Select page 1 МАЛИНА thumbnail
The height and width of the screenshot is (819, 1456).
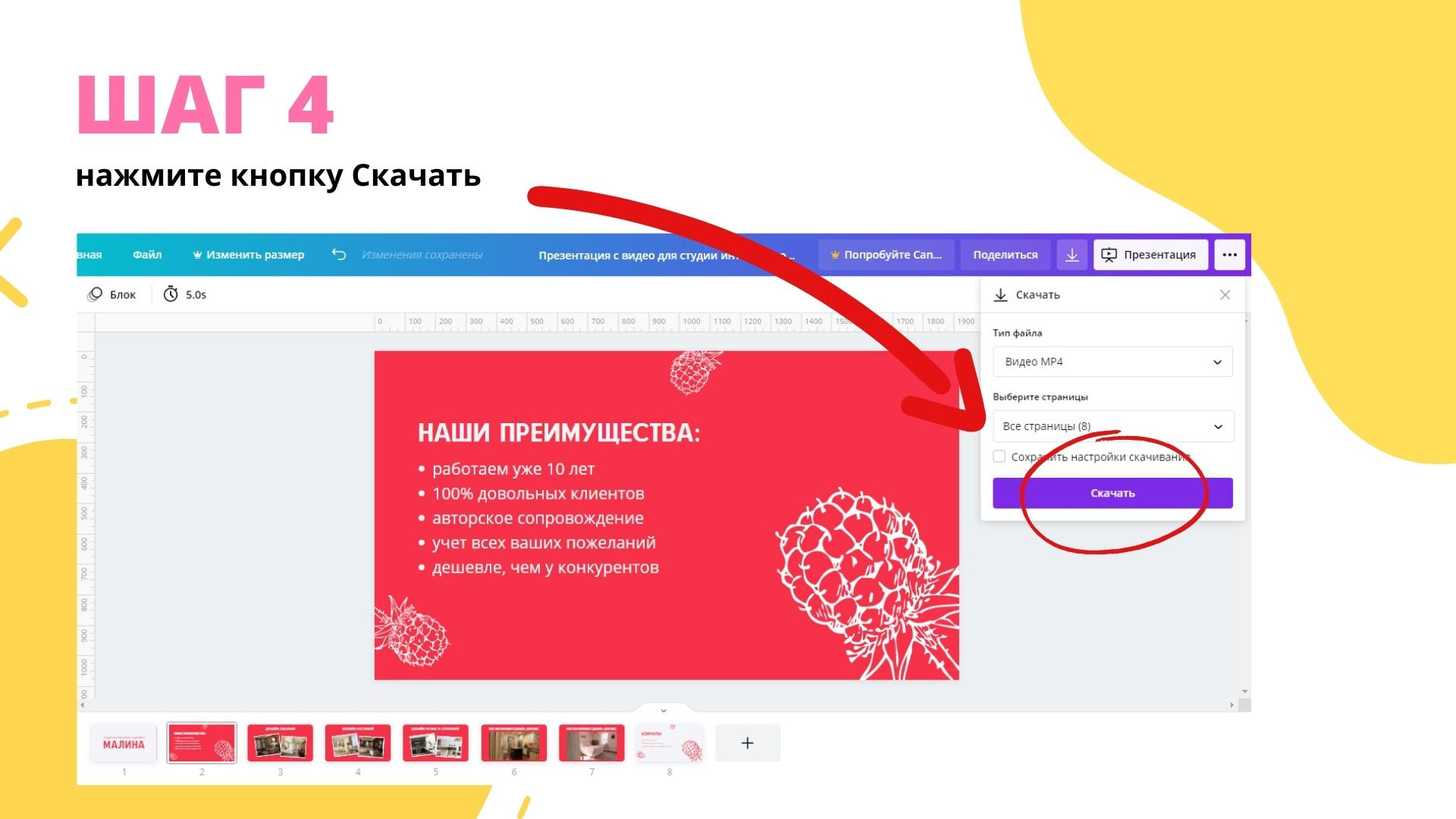[124, 743]
